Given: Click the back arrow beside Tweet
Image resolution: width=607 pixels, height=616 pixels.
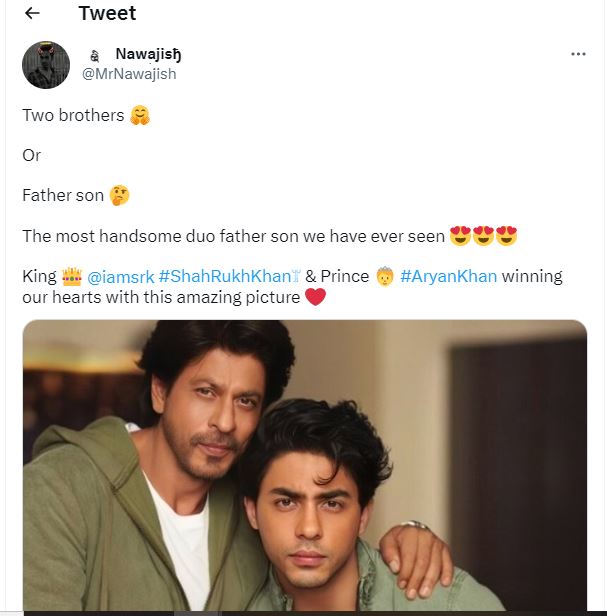Looking at the screenshot, I should [32, 13].
